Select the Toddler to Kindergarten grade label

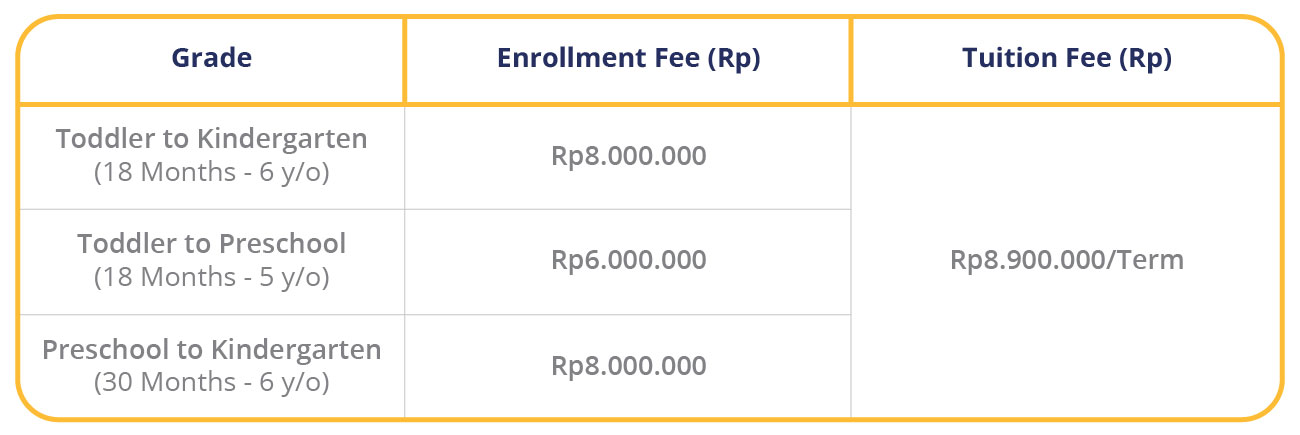tap(211, 139)
